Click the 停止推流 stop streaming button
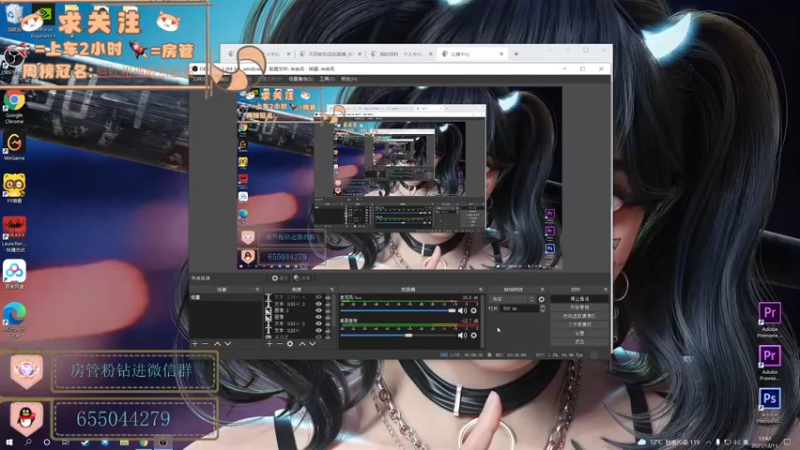This screenshot has width=800, height=450. point(579,299)
